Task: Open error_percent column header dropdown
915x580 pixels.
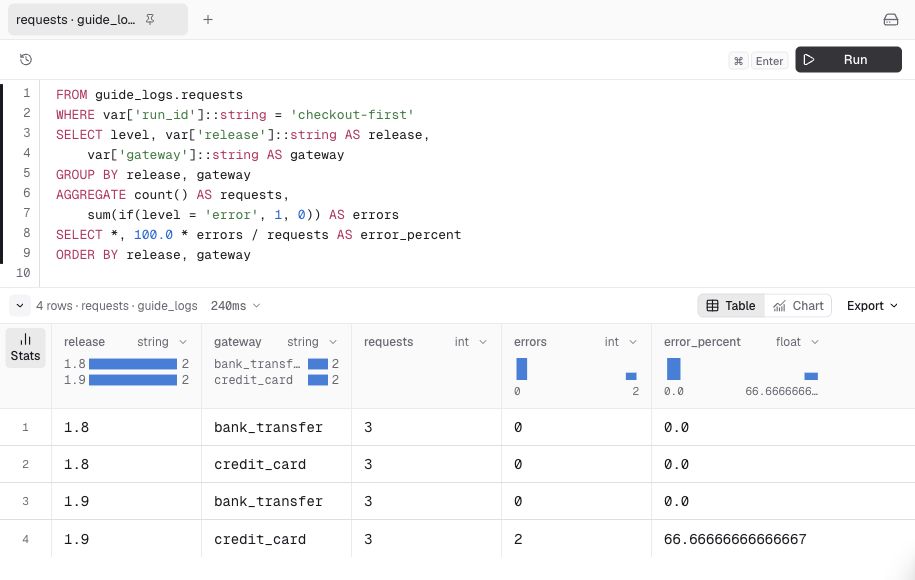Action: (815, 342)
